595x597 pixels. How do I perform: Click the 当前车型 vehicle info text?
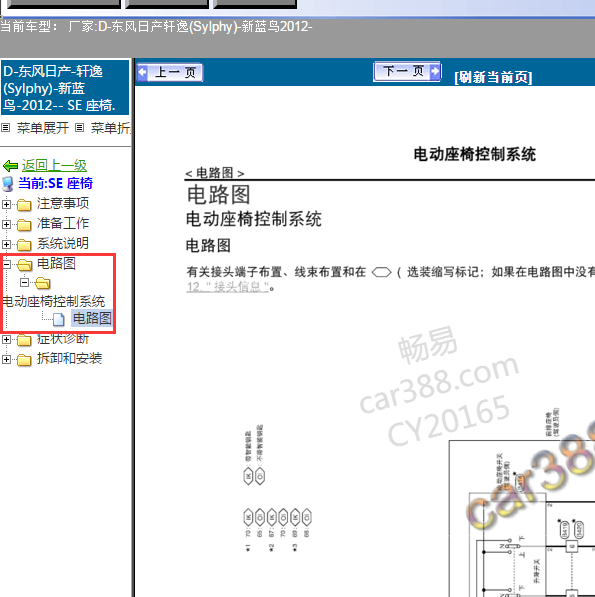pyautogui.click(x=156, y=27)
